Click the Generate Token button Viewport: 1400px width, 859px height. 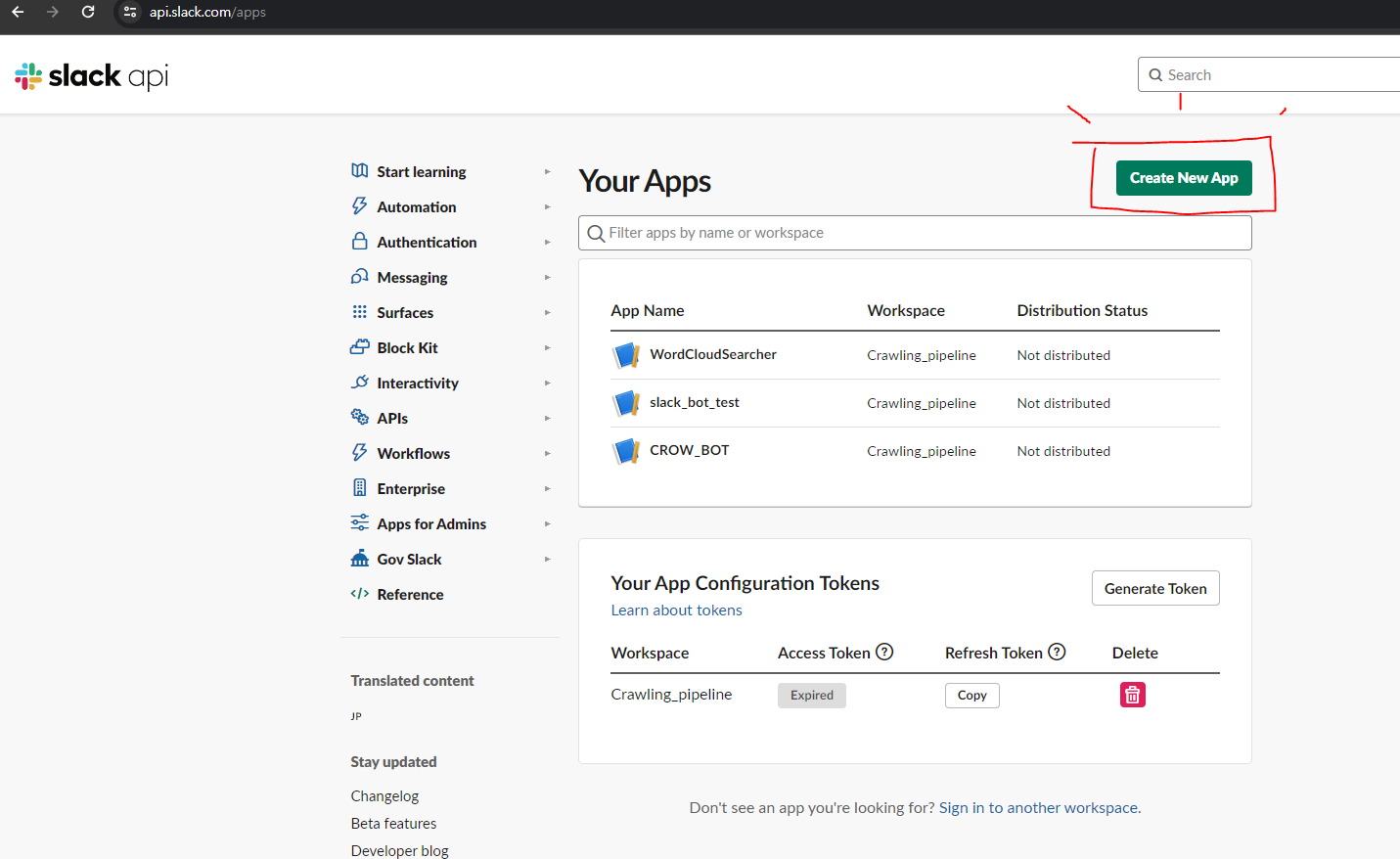(1154, 588)
